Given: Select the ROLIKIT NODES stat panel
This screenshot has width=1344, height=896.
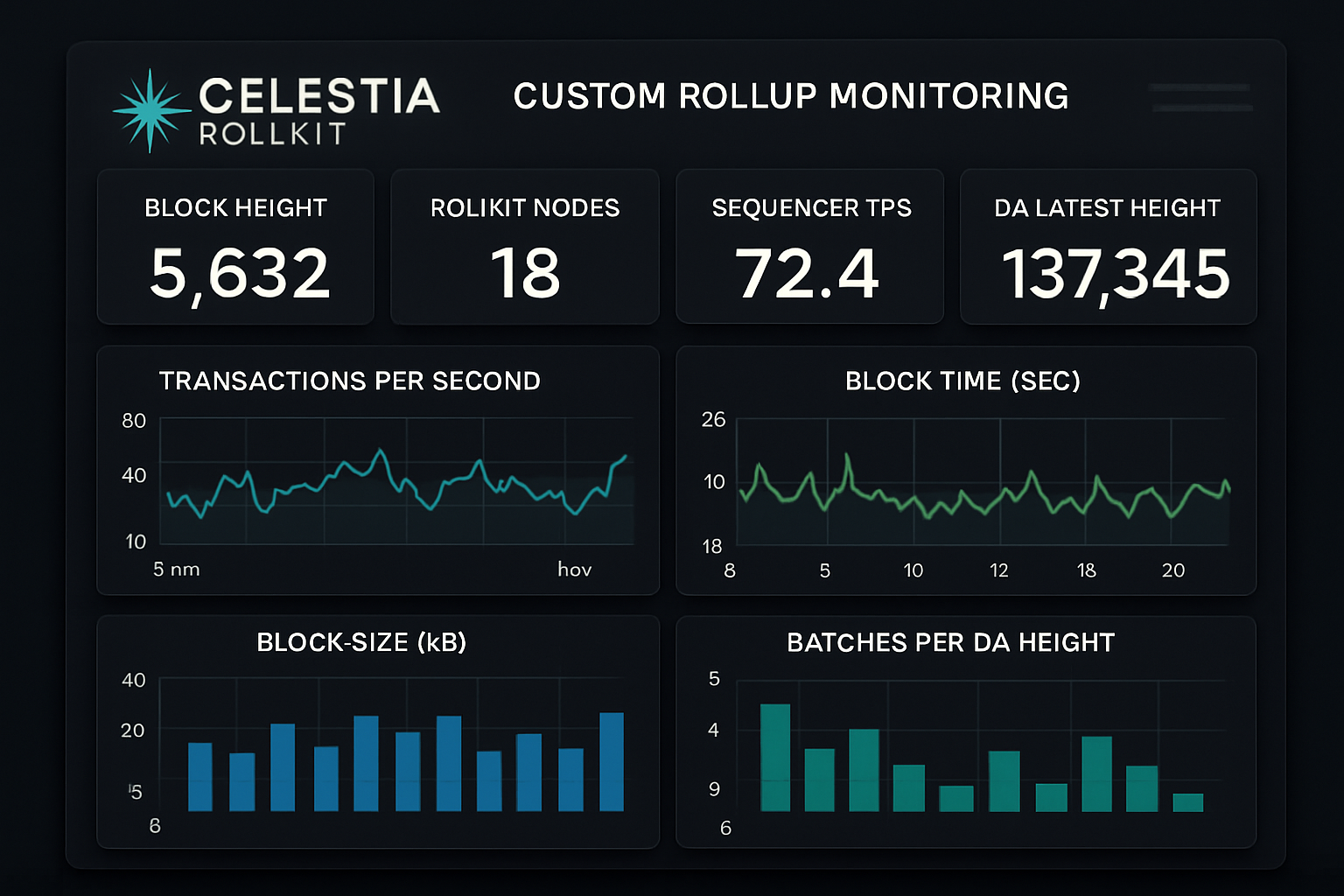Looking at the screenshot, I should click(524, 247).
